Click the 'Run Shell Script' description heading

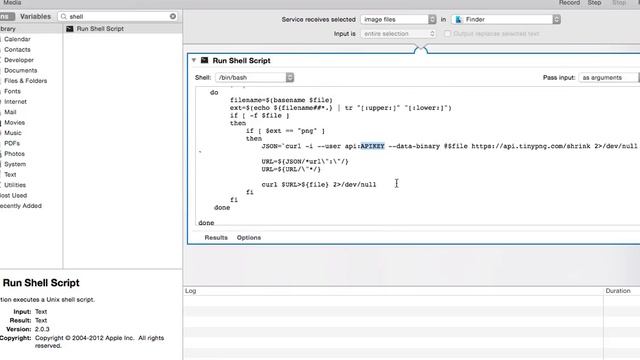(x=41, y=283)
